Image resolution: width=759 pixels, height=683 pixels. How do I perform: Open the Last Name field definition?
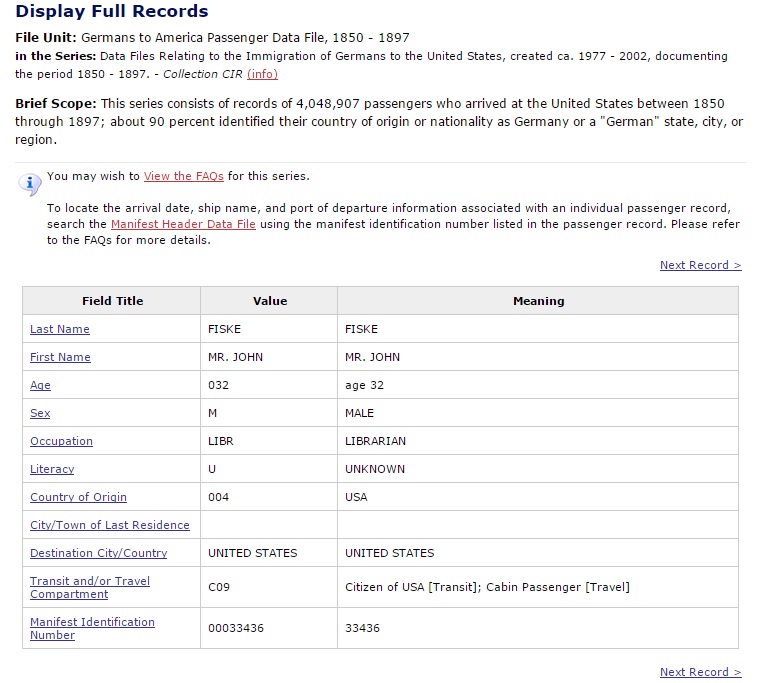[60, 329]
